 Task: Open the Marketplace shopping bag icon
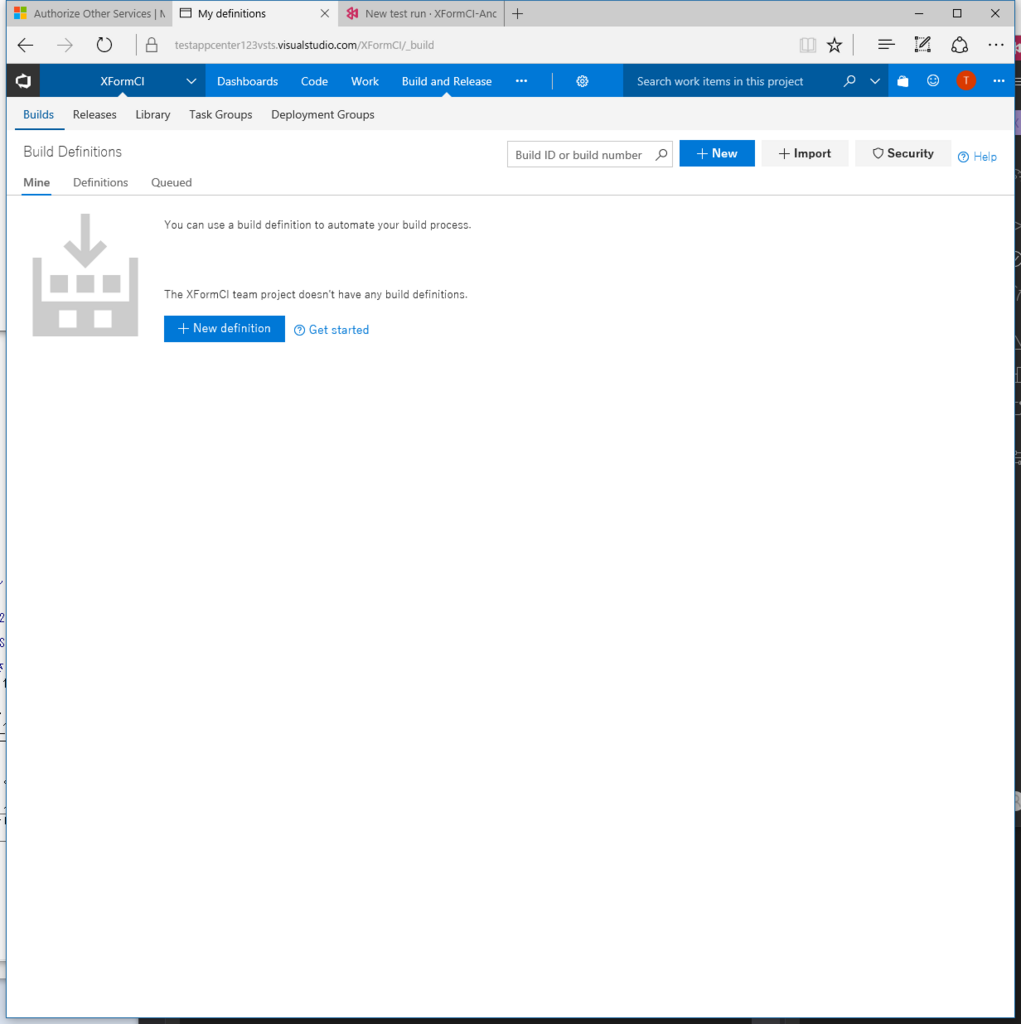[903, 81]
